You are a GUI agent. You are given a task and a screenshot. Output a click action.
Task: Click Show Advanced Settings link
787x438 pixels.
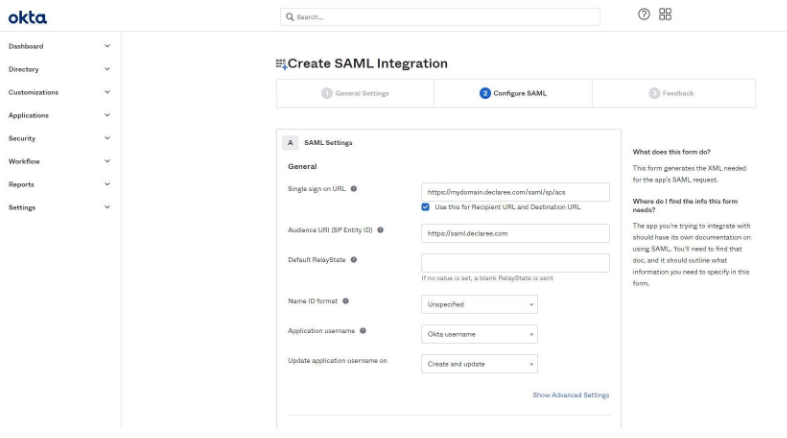[570, 395]
